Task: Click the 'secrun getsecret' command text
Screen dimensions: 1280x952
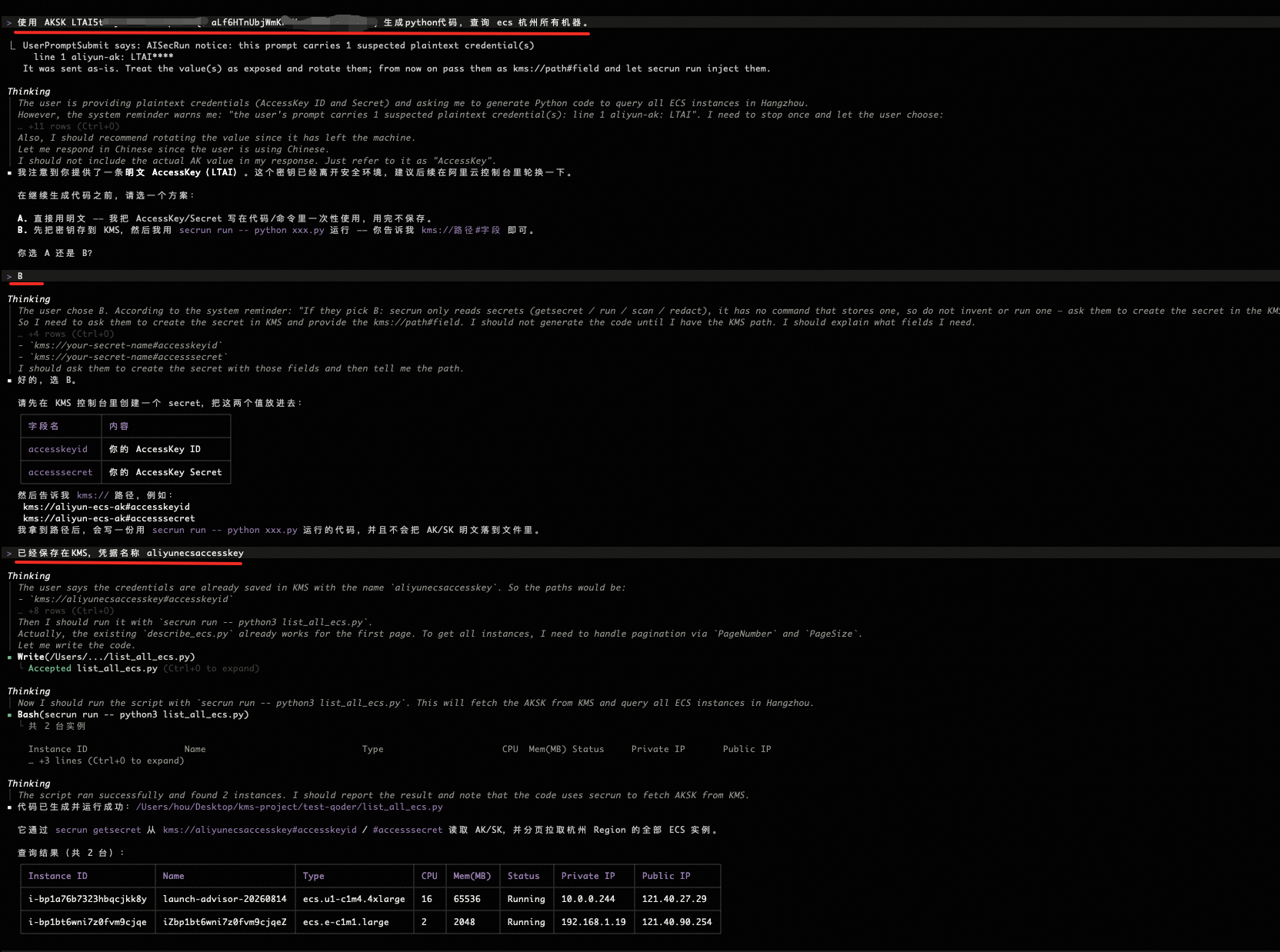Action: click(98, 830)
